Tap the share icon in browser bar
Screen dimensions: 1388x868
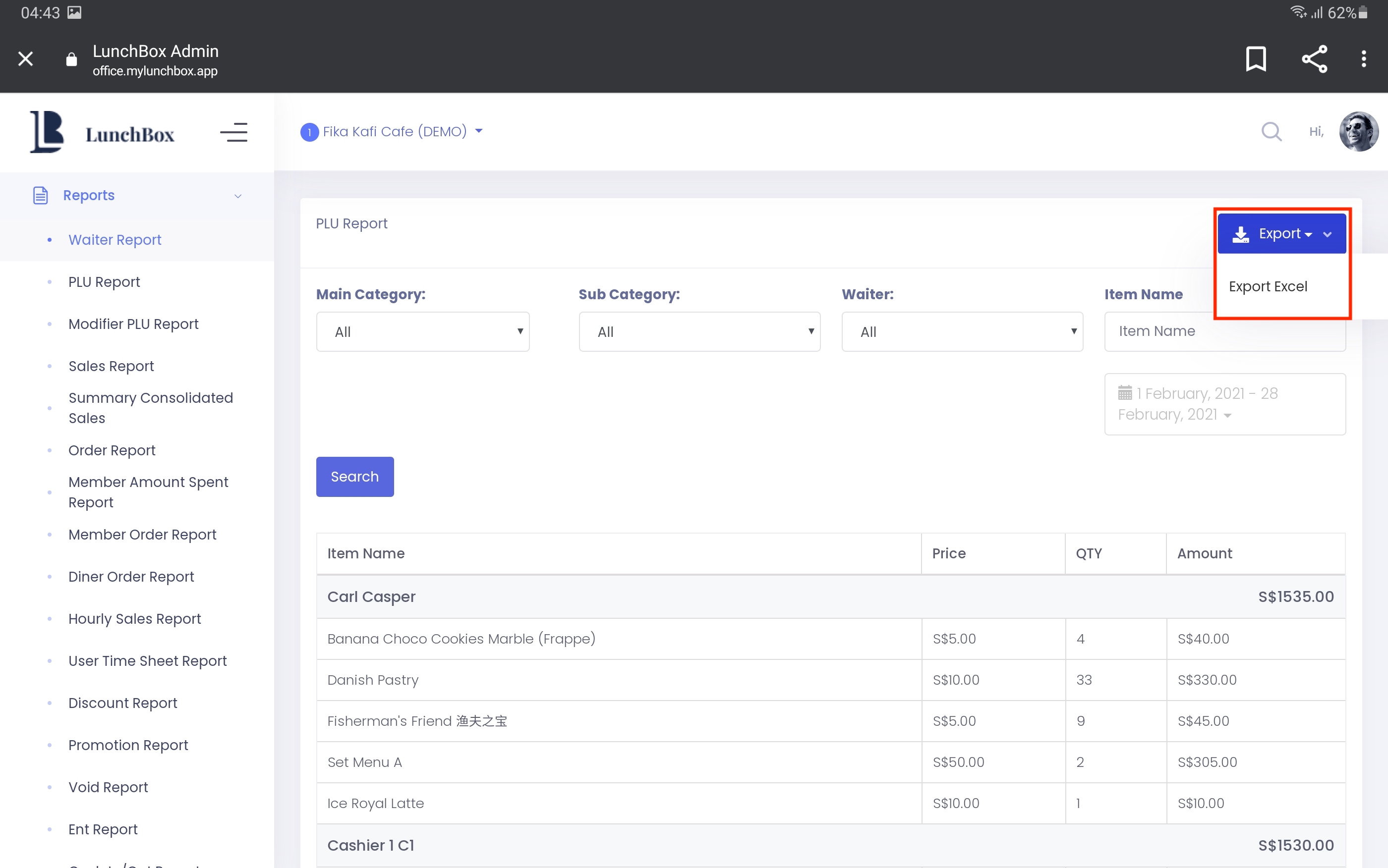tap(1314, 58)
